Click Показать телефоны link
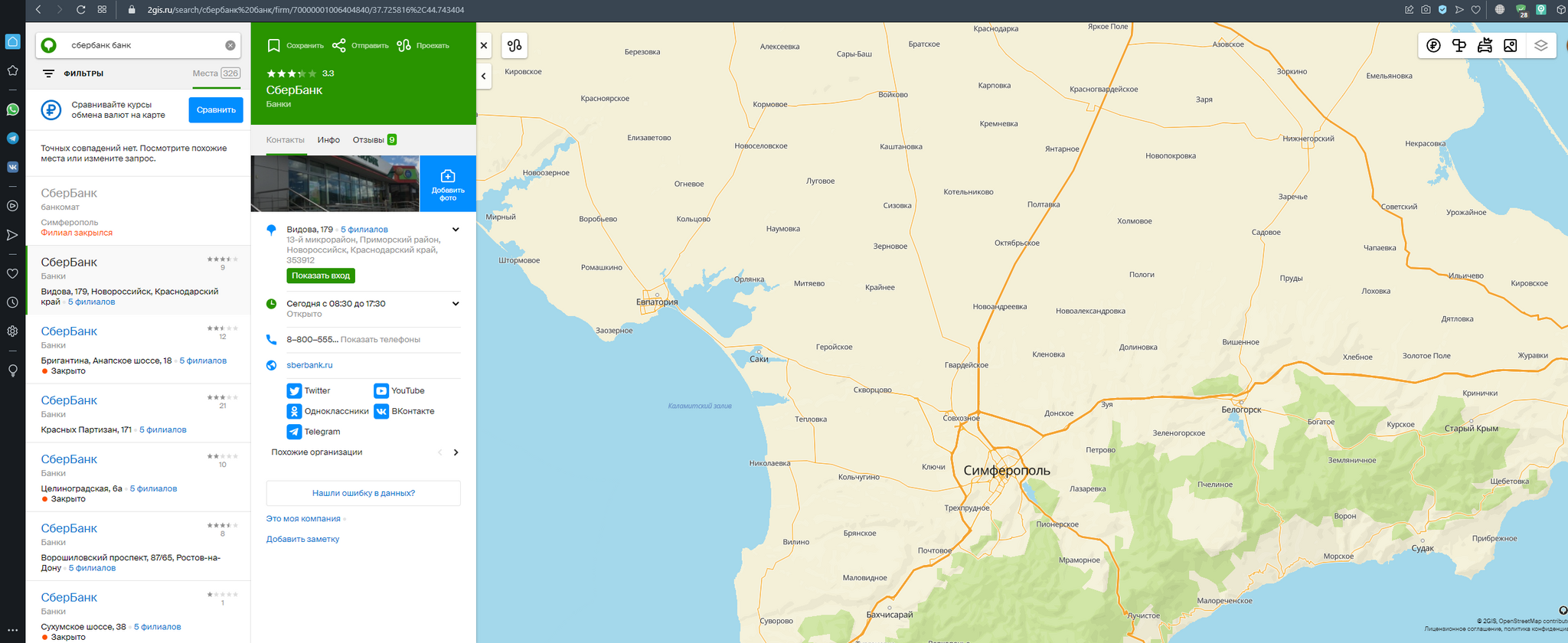This screenshot has height=643, width=1568. tap(381, 340)
